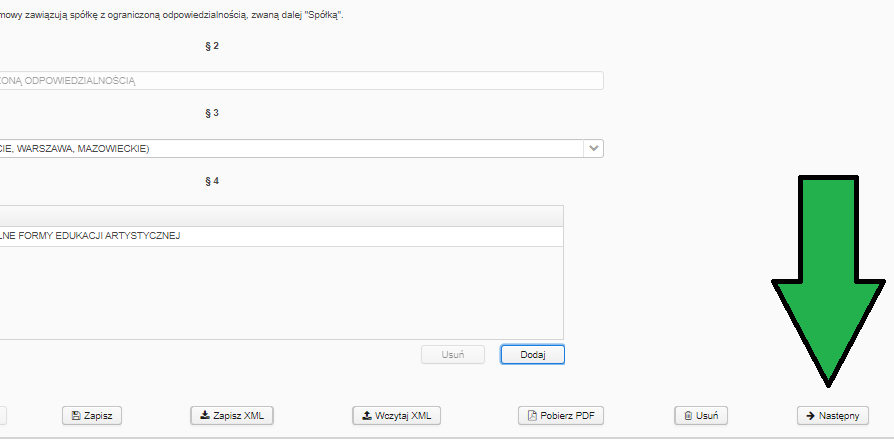Click empty area inside §4 activities list

[x=282, y=293]
